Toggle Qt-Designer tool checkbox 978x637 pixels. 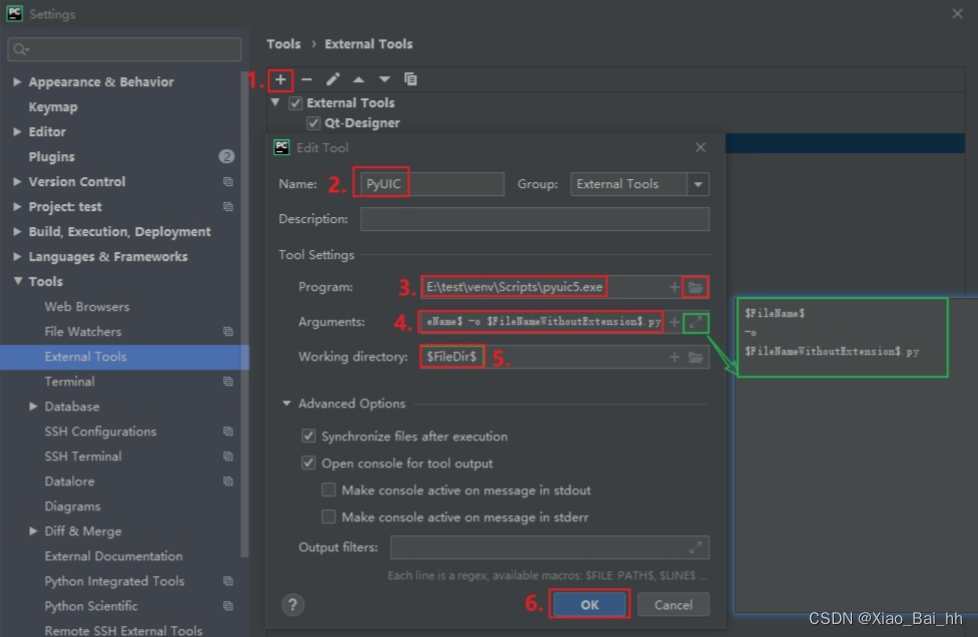[x=313, y=123]
